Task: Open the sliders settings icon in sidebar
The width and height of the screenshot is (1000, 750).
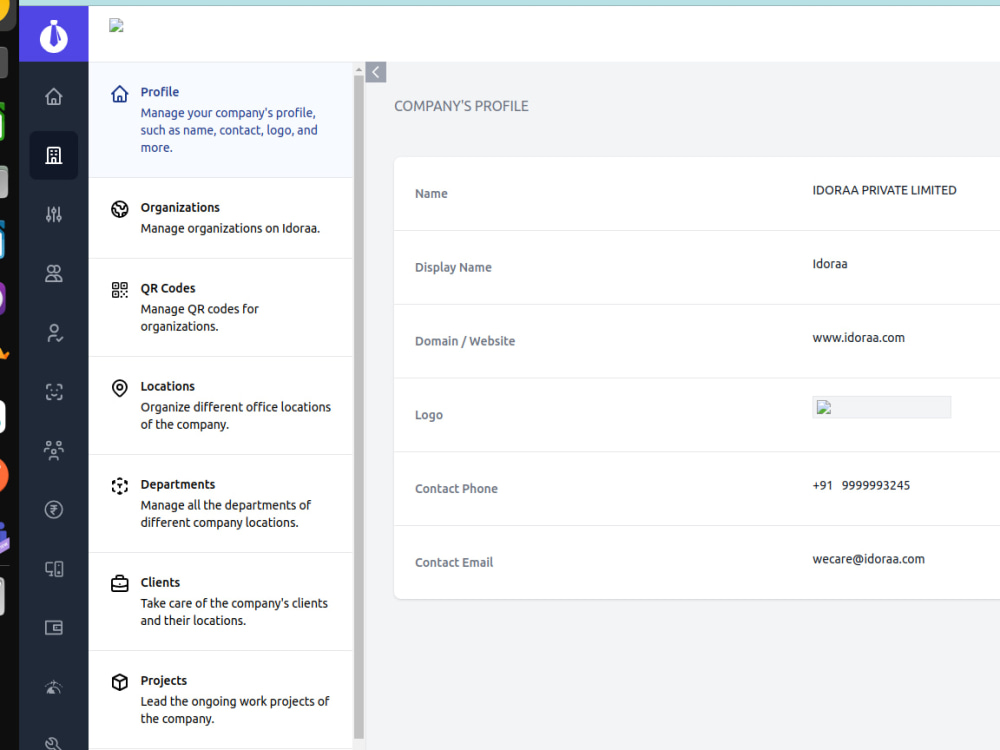Action: [54, 214]
